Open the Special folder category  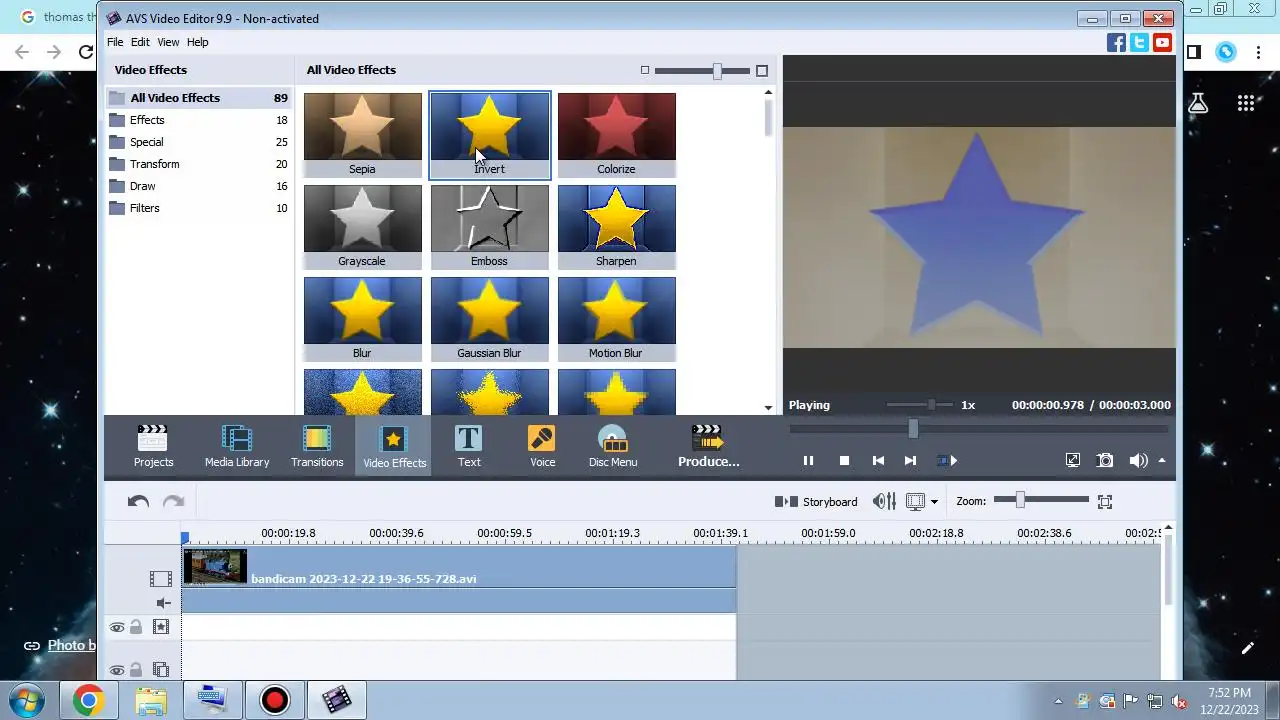point(198,142)
